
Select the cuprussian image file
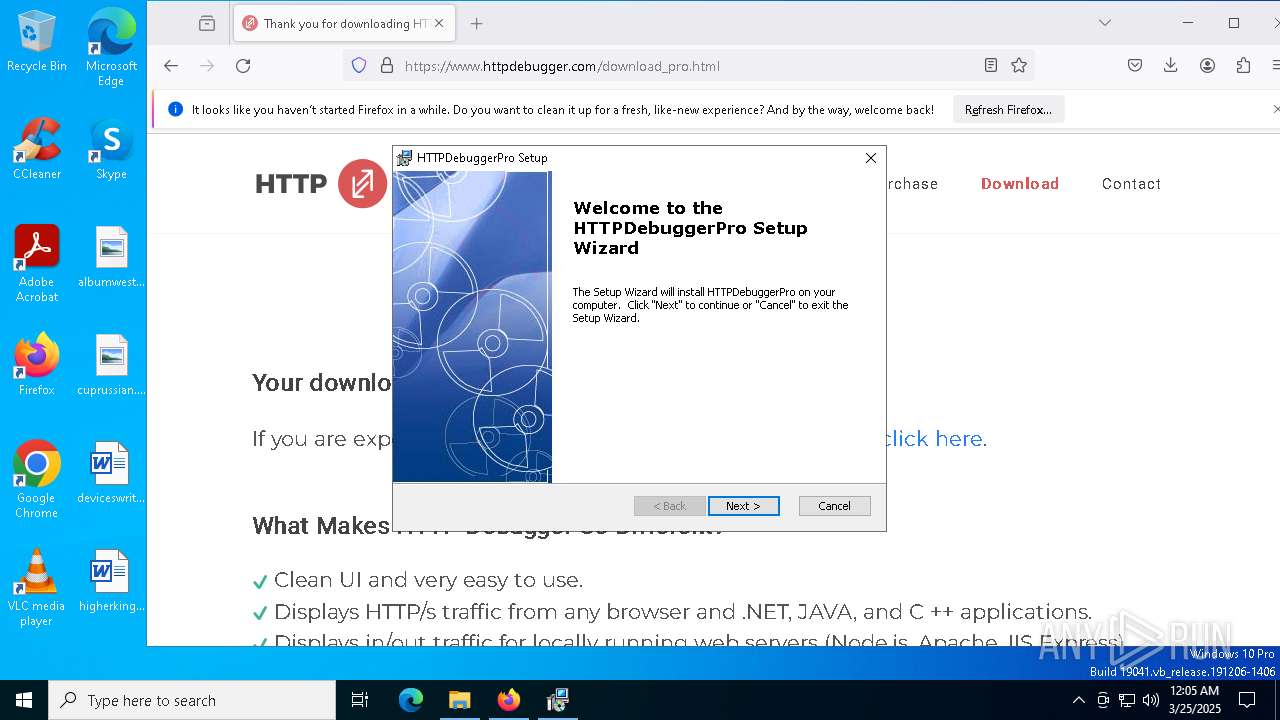(x=111, y=365)
